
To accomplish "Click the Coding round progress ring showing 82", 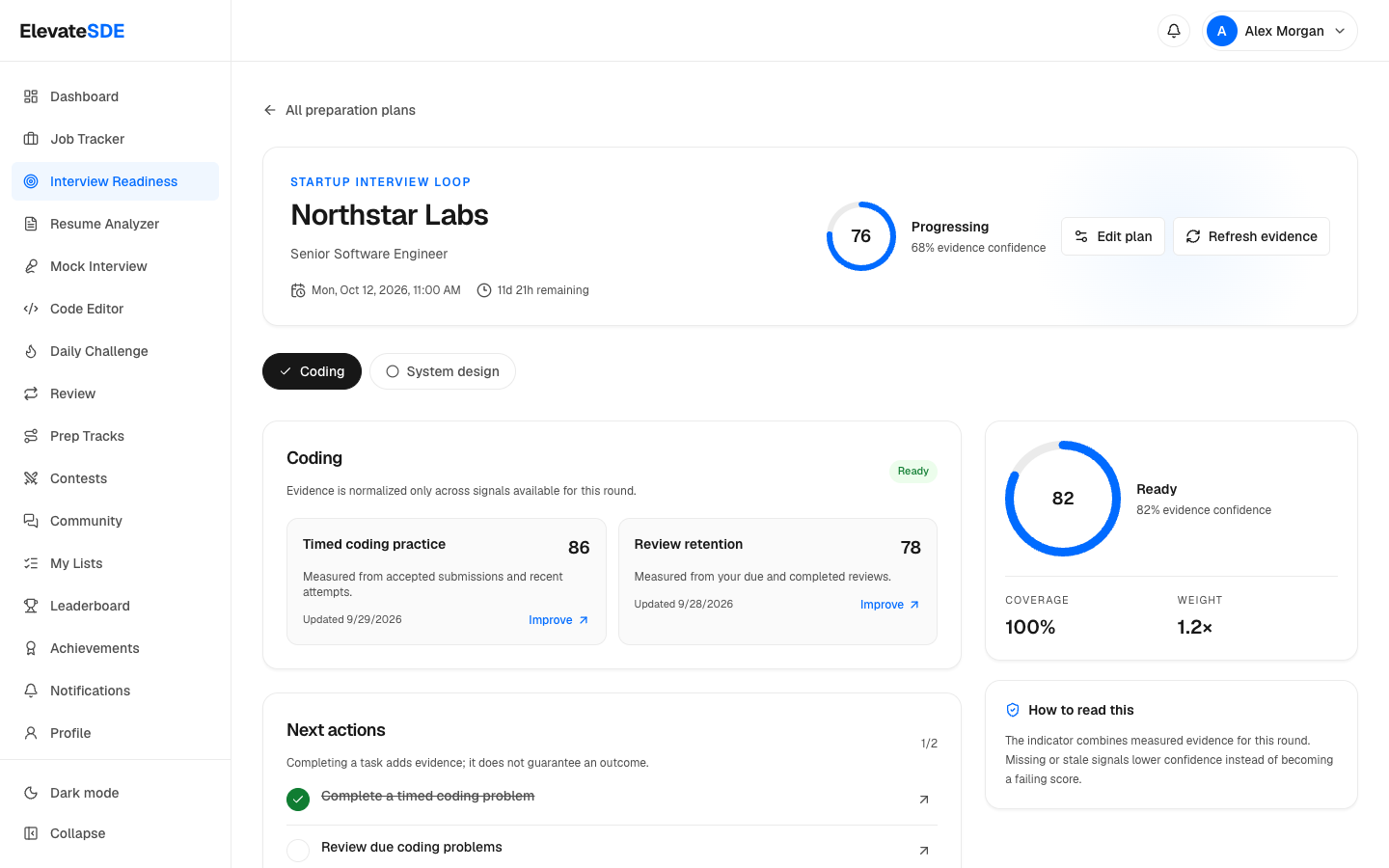I will click(1063, 499).
